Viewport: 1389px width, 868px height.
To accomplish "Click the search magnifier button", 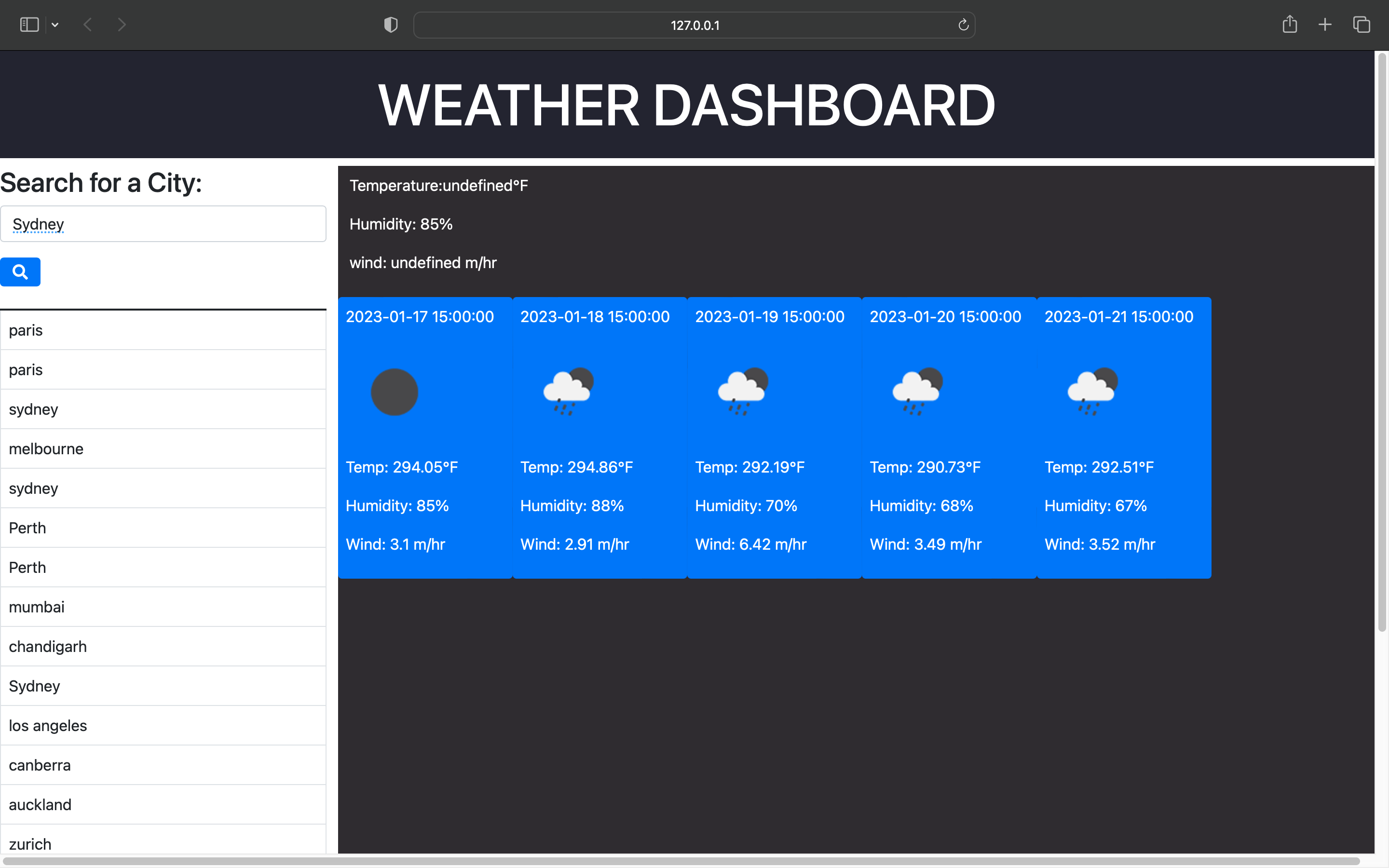I will pos(20,271).
